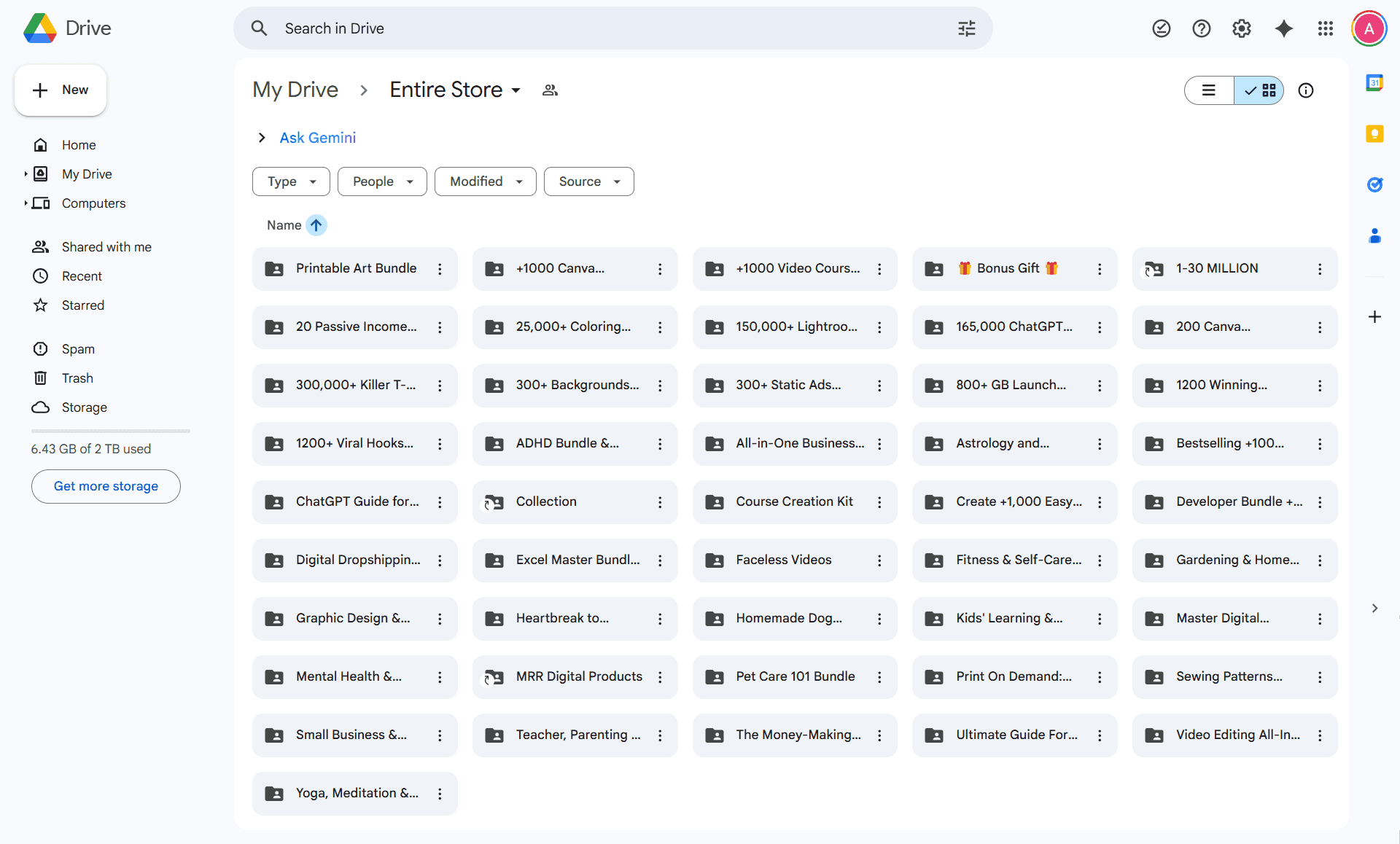The width and height of the screenshot is (1400, 844).
Task: Click shared folder people icon beside Entire Store
Action: pyautogui.click(x=550, y=90)
